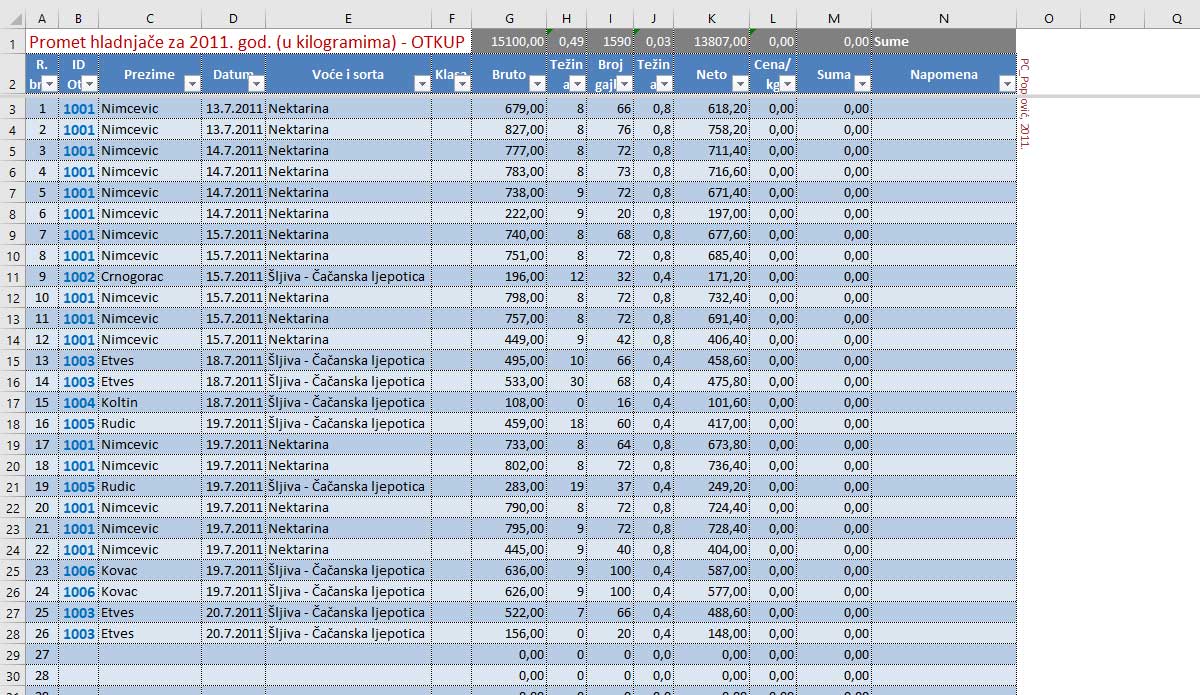Open the Datum column filter dropdown
The height and width of the screenshot is (695, 1200).
(x=255, y=84)
